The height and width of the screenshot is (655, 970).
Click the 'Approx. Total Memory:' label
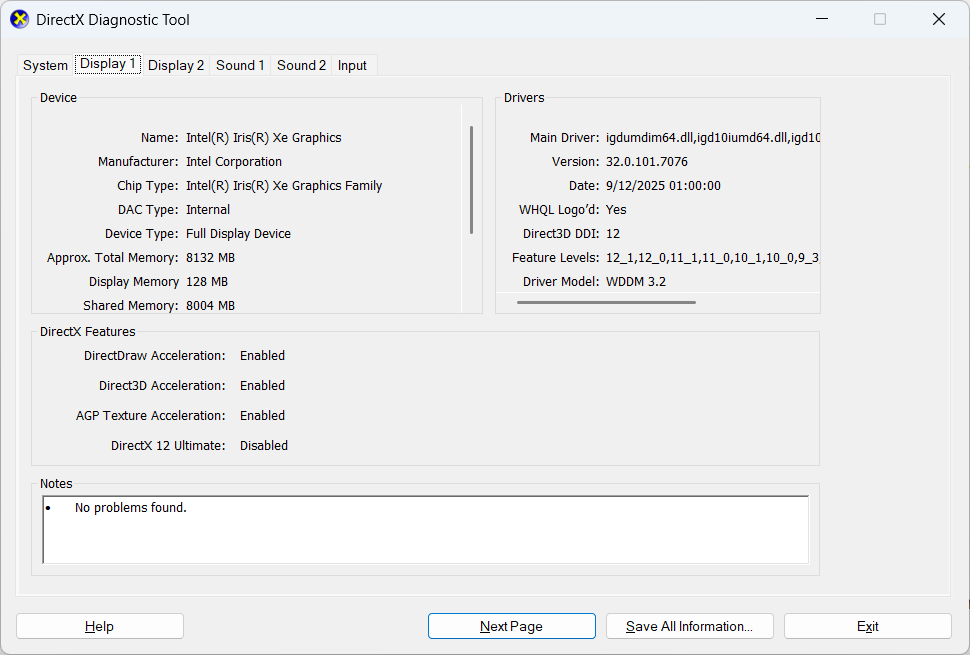[x=113, y=257]
